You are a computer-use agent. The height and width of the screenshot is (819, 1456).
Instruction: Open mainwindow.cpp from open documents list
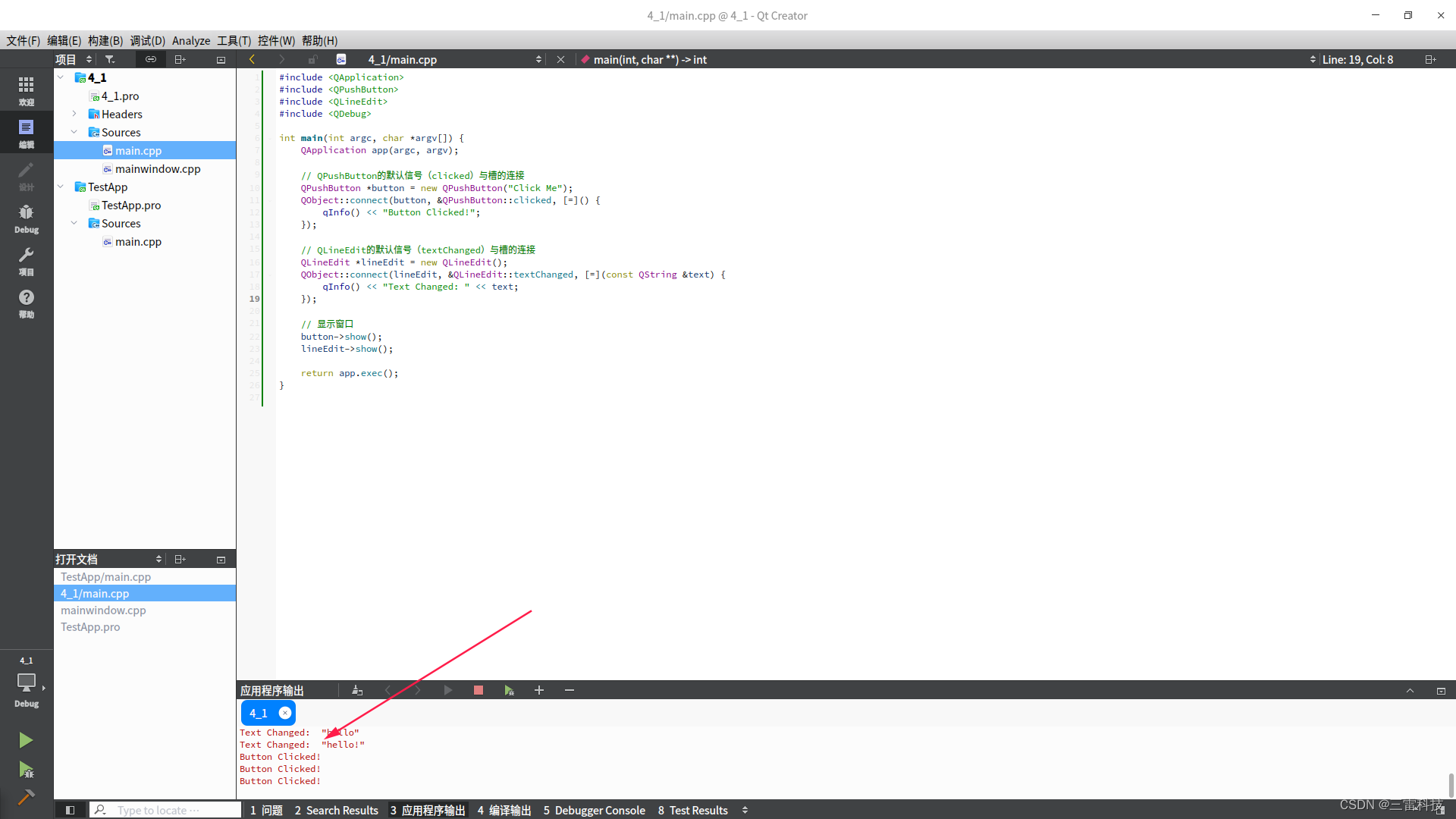point(103,610)
